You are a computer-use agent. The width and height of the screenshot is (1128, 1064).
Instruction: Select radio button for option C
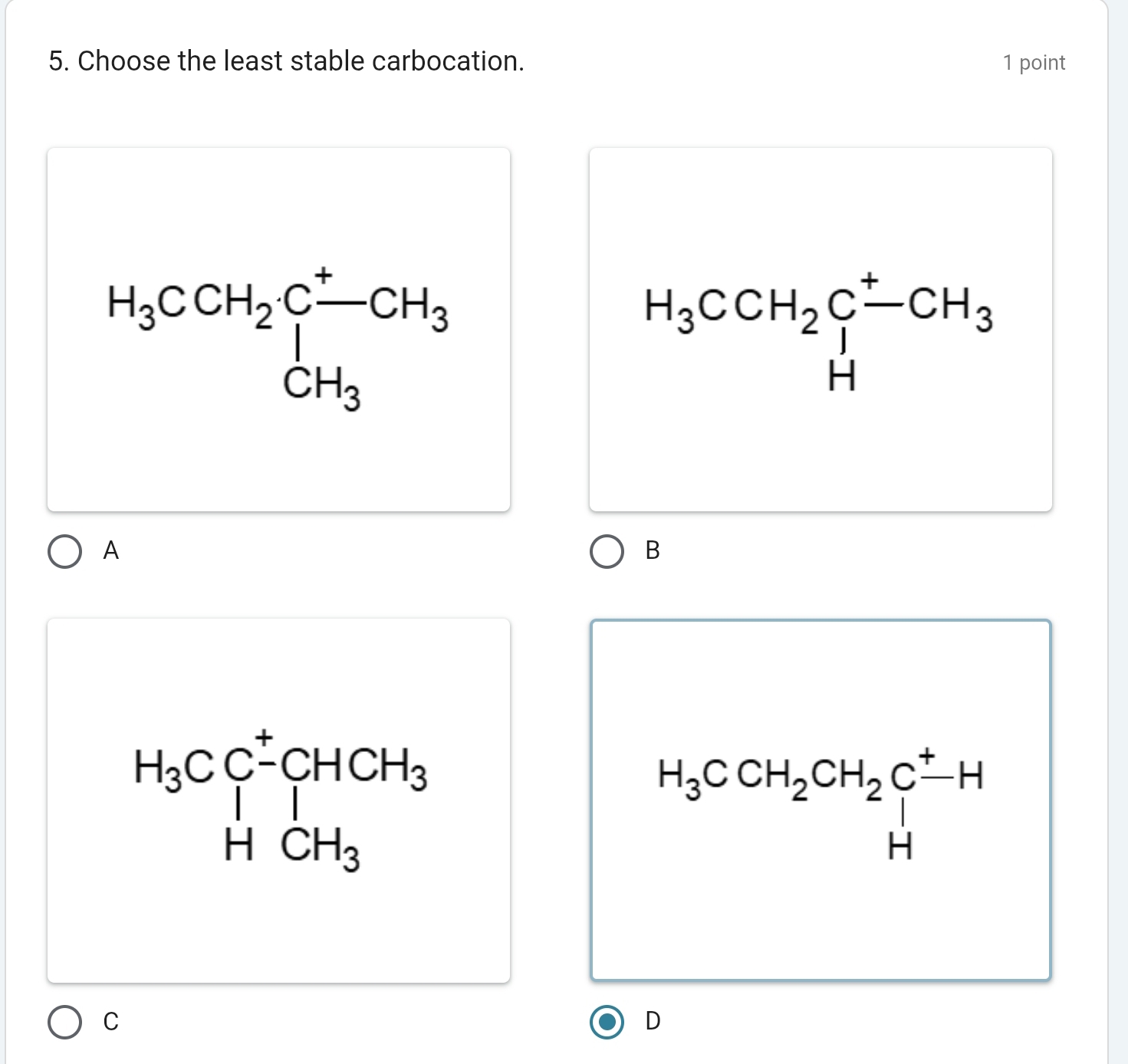65,1022
